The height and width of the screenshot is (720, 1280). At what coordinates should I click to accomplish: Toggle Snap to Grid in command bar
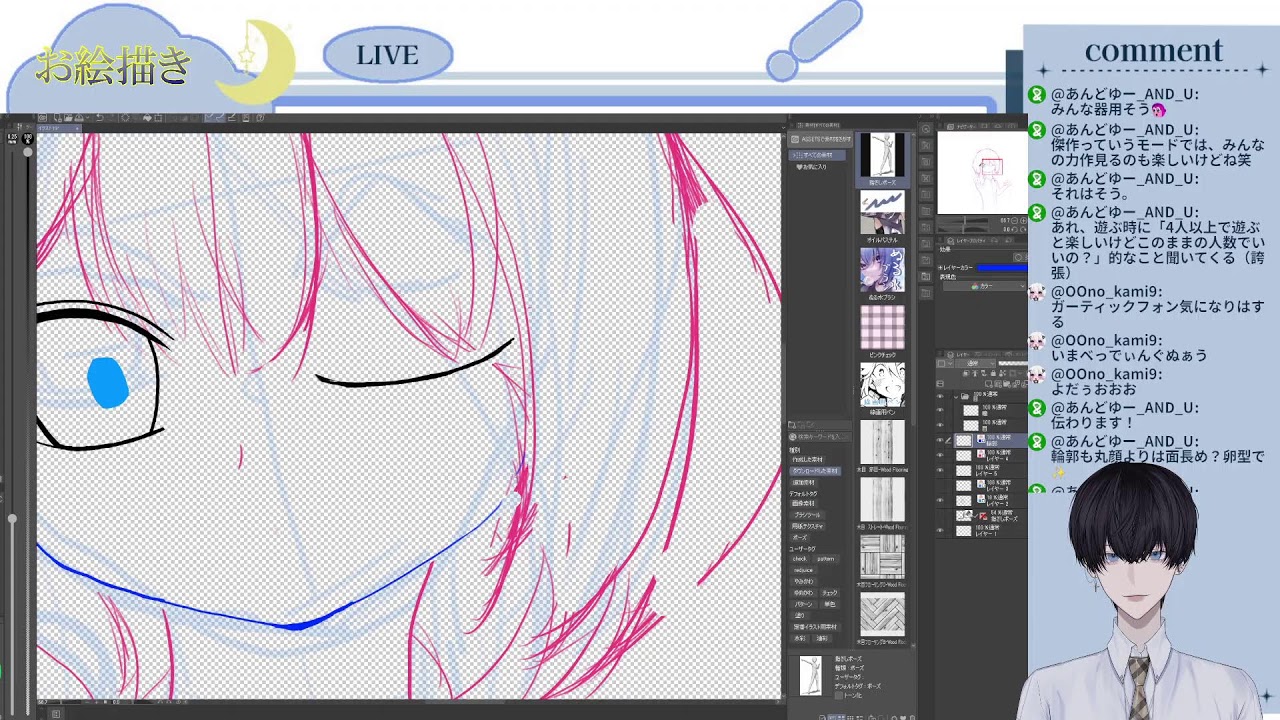(x=232, y=117)
